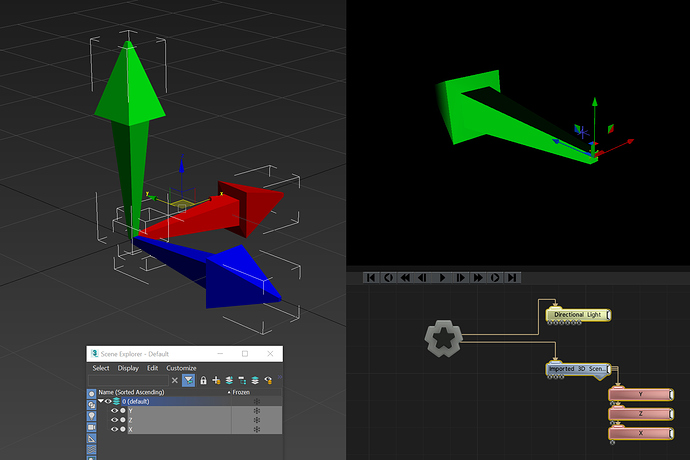Toggle display space warps wavy icon
Screen dimensions: 690x460
[x=92, y=449]
